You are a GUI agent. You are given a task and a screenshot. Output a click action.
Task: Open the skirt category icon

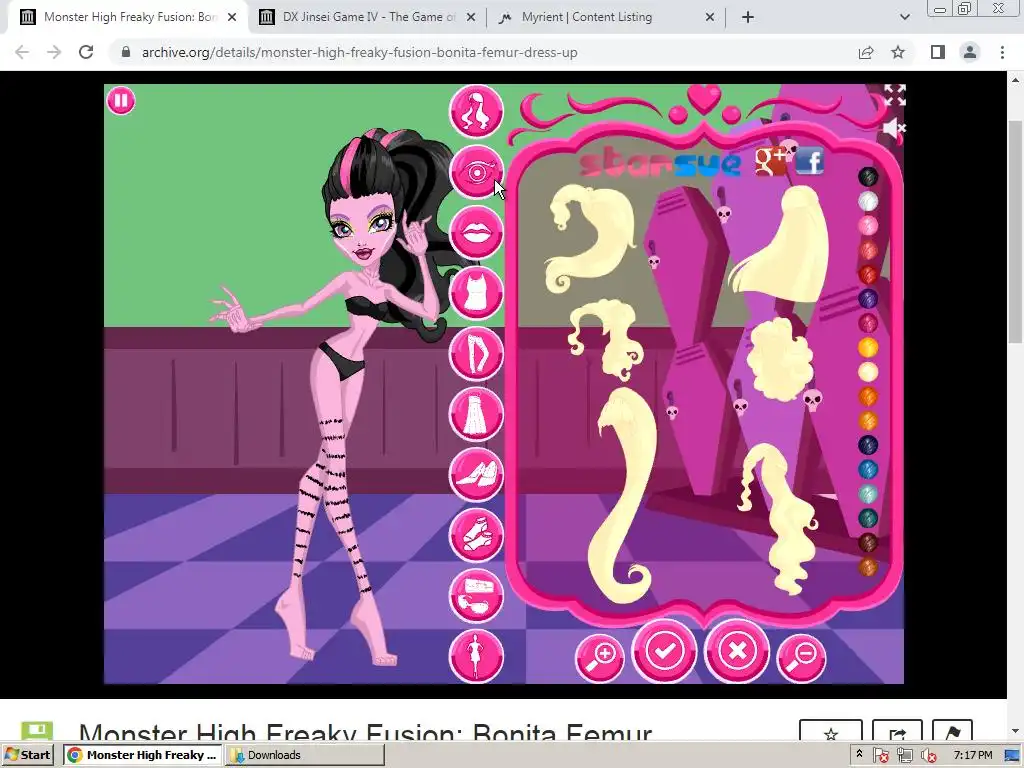click(x=476, y=414)
